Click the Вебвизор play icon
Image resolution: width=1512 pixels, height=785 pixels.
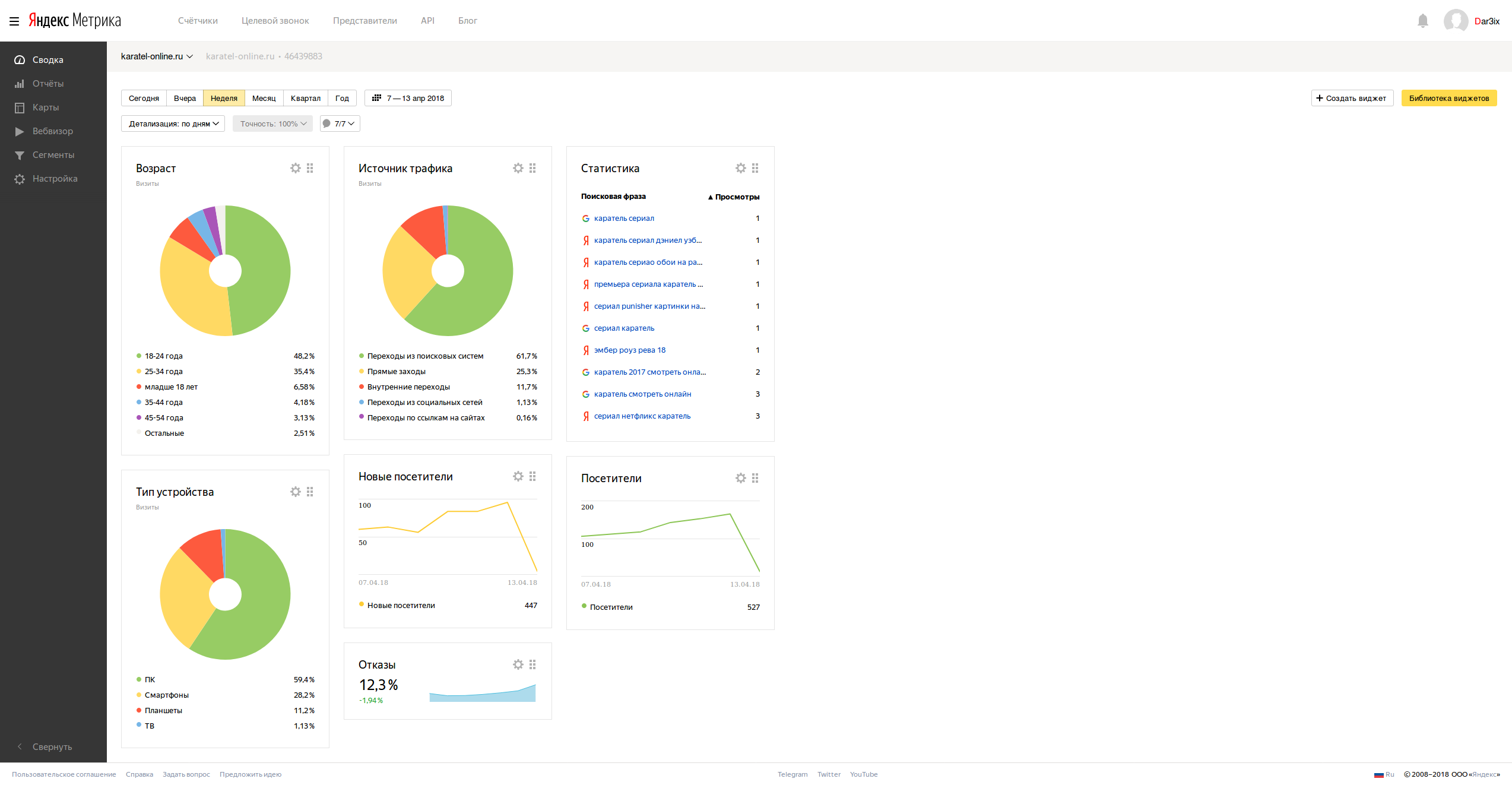[20, 131]
